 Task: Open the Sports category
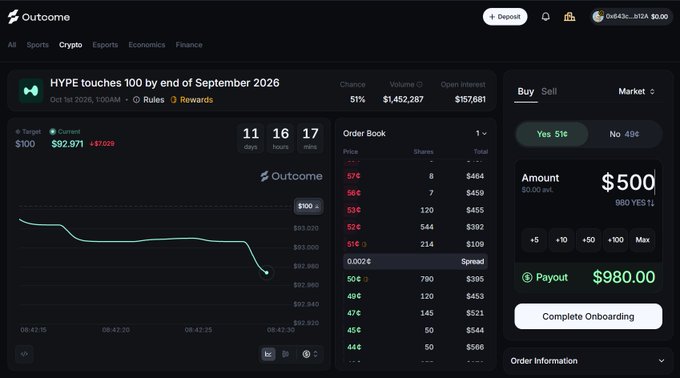point(37,45)
